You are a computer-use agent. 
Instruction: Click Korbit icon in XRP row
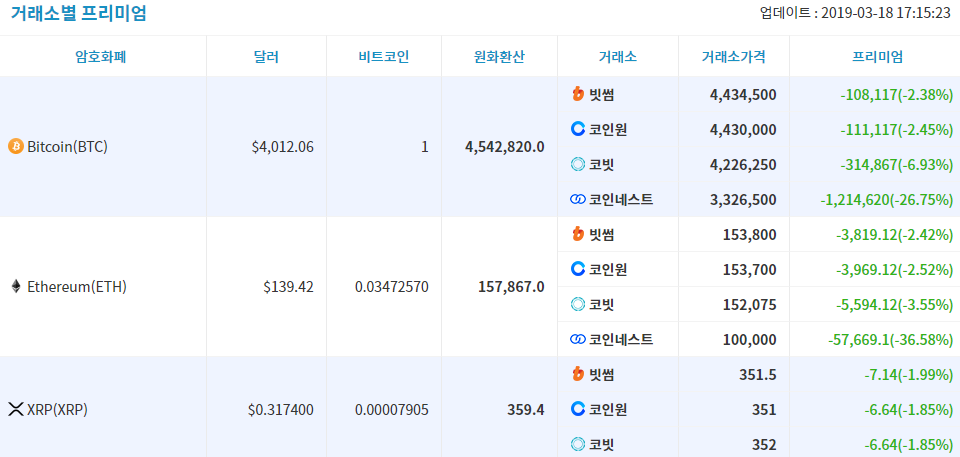(577, 444)
